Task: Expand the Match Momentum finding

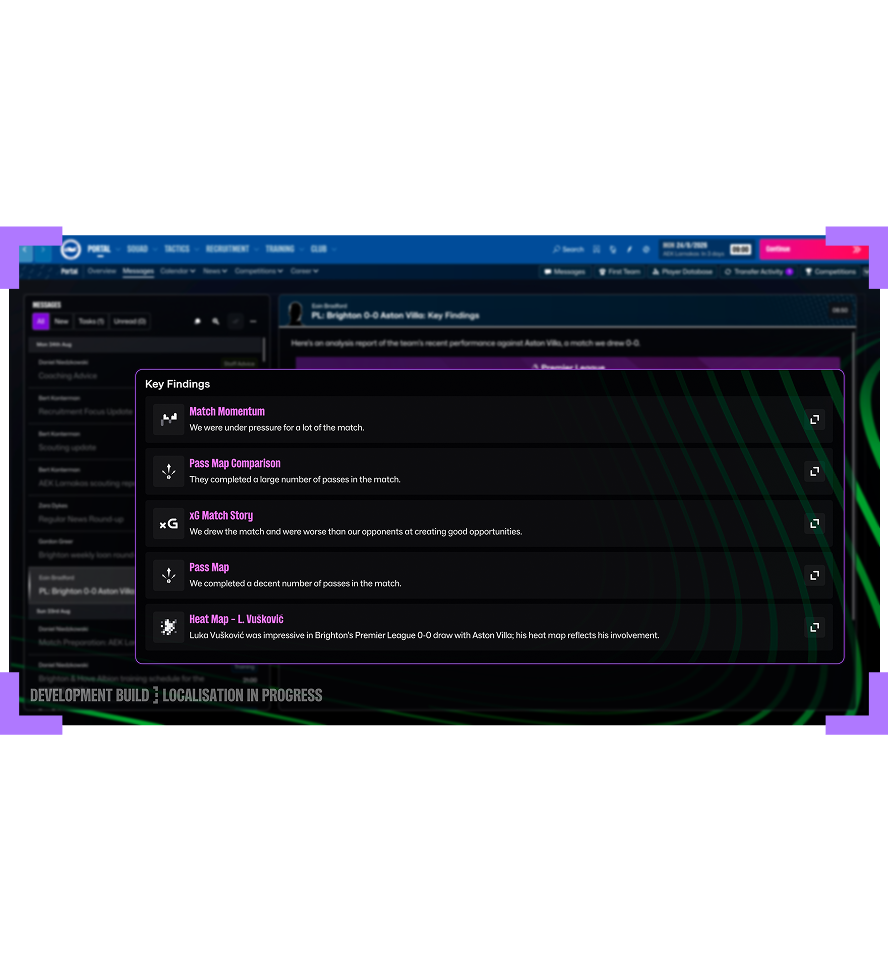Action: (x=815, y=419)
